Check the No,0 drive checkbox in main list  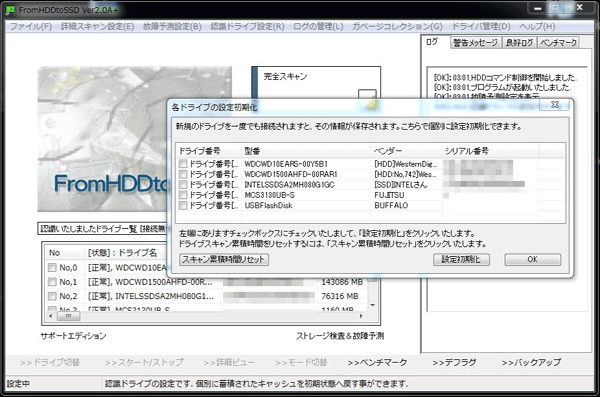pos(52,268)
